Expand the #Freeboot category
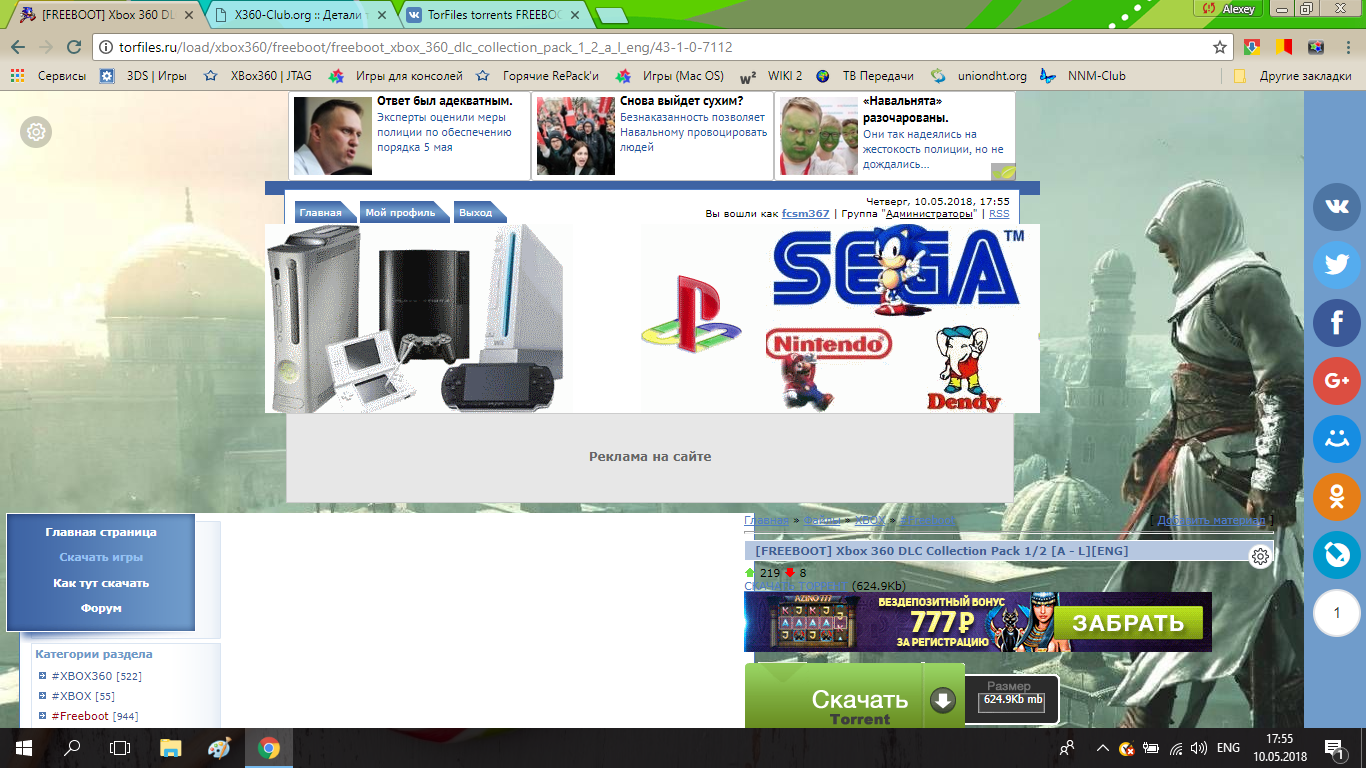The height and width of the screenshot is (768, 1366). (43, 716)
